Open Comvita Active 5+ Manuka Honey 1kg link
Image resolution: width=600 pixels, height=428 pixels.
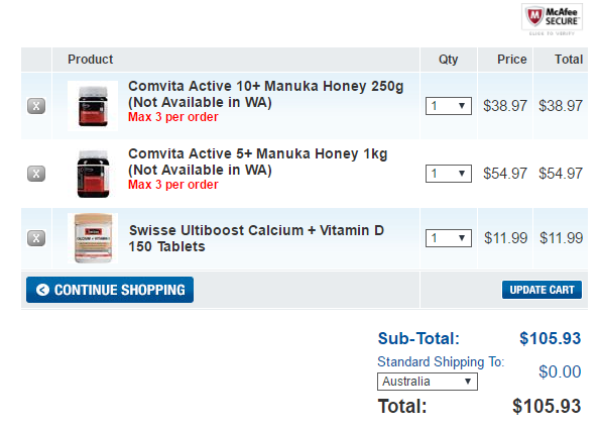coord(258,161)
